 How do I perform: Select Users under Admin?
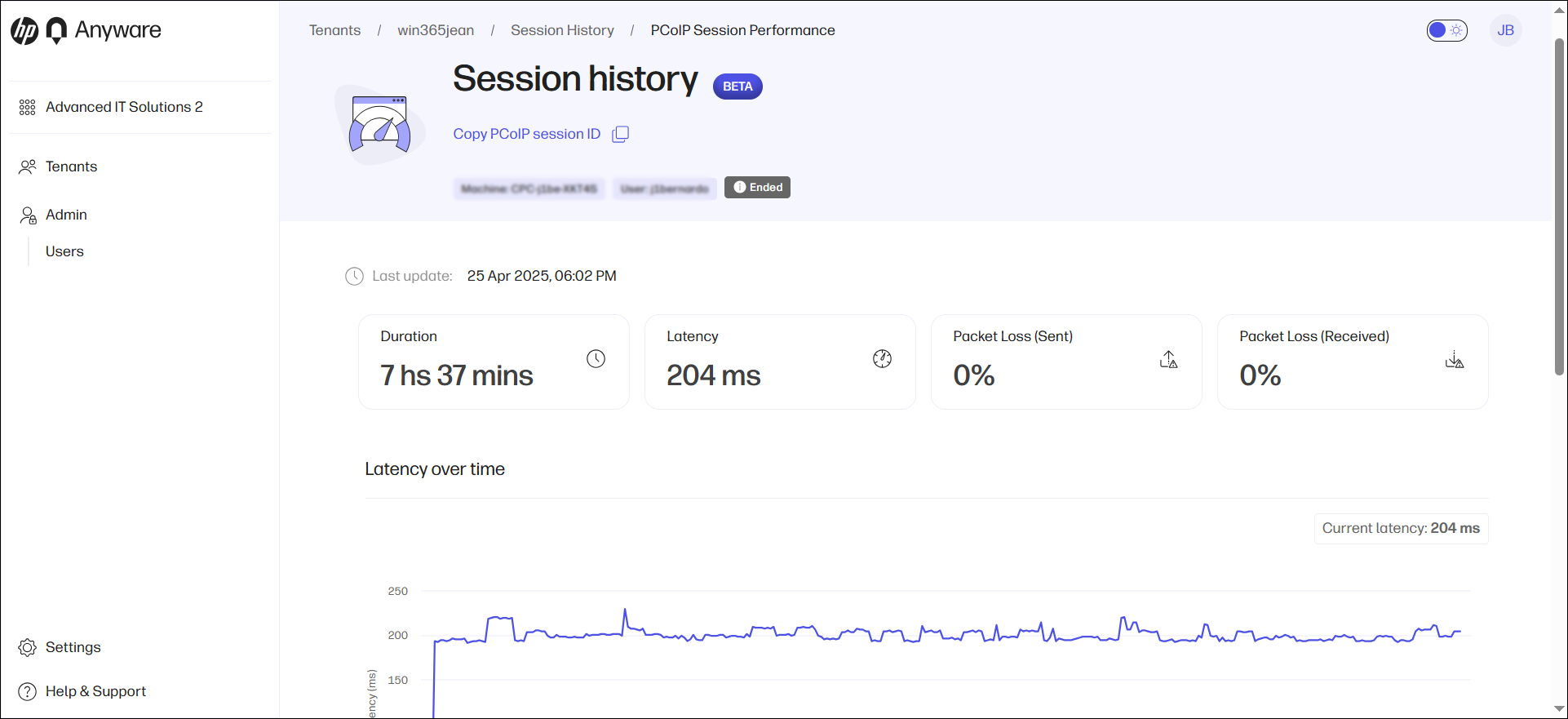[x=64, y=251]
